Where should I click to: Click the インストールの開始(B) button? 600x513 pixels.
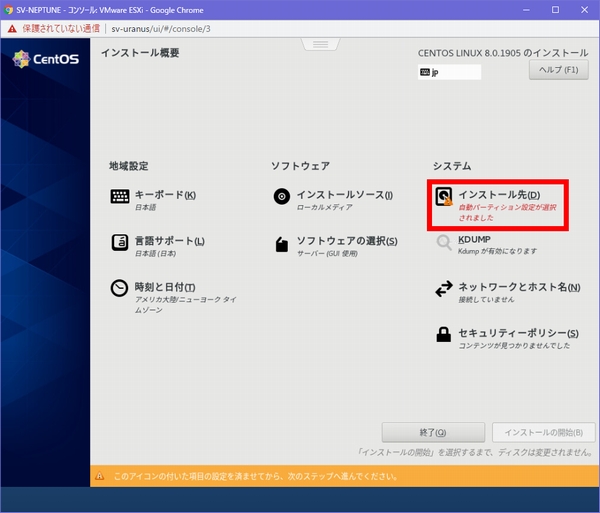point(543,432)
